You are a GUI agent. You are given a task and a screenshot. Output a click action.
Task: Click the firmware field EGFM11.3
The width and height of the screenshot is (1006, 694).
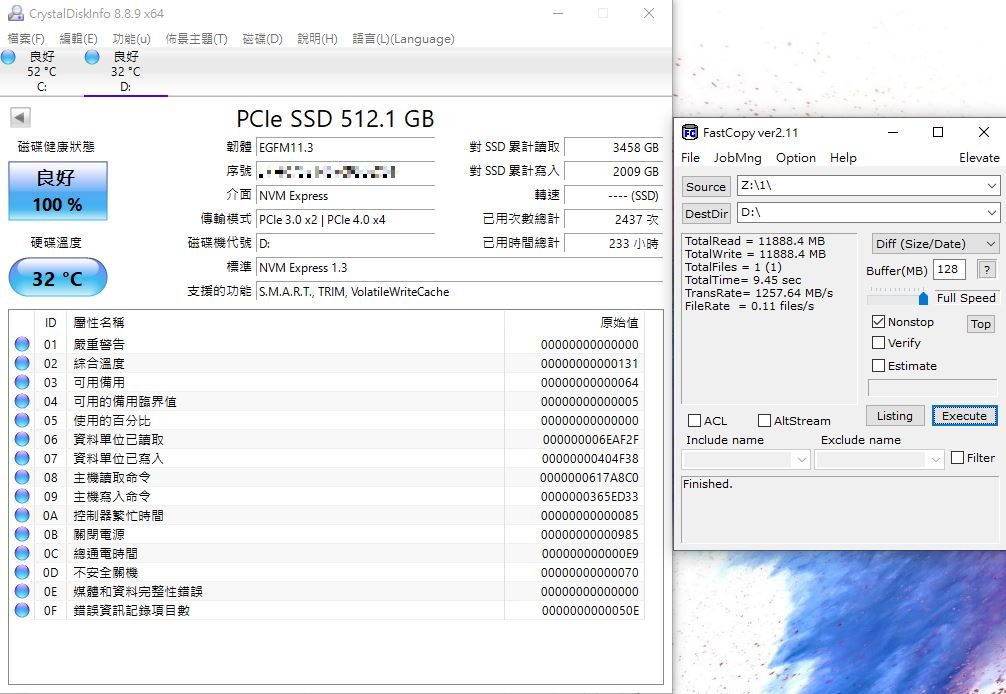pyautogui.click(x=346, y=148)
